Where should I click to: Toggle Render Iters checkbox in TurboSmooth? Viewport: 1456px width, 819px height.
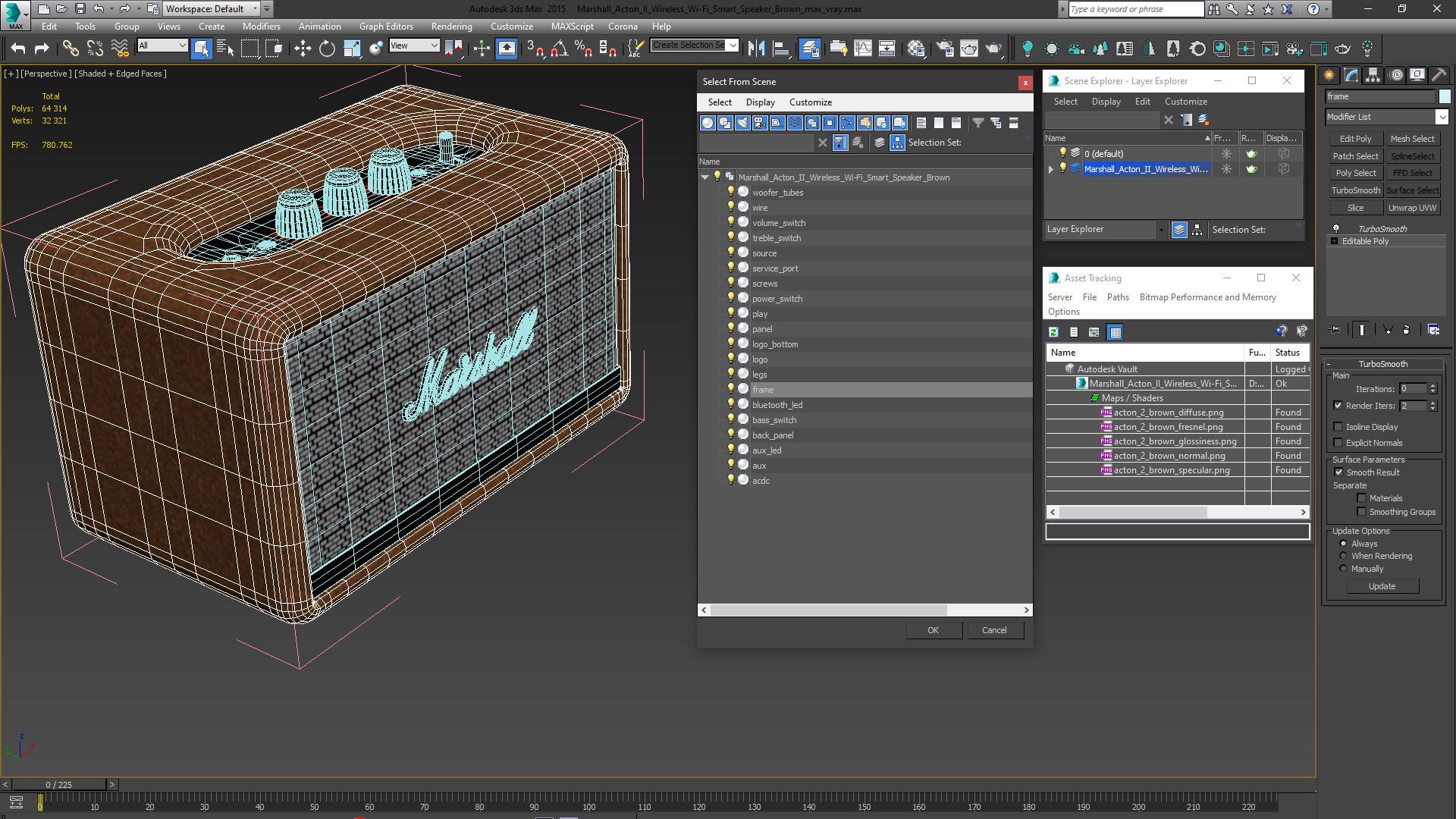(1338, 406)
